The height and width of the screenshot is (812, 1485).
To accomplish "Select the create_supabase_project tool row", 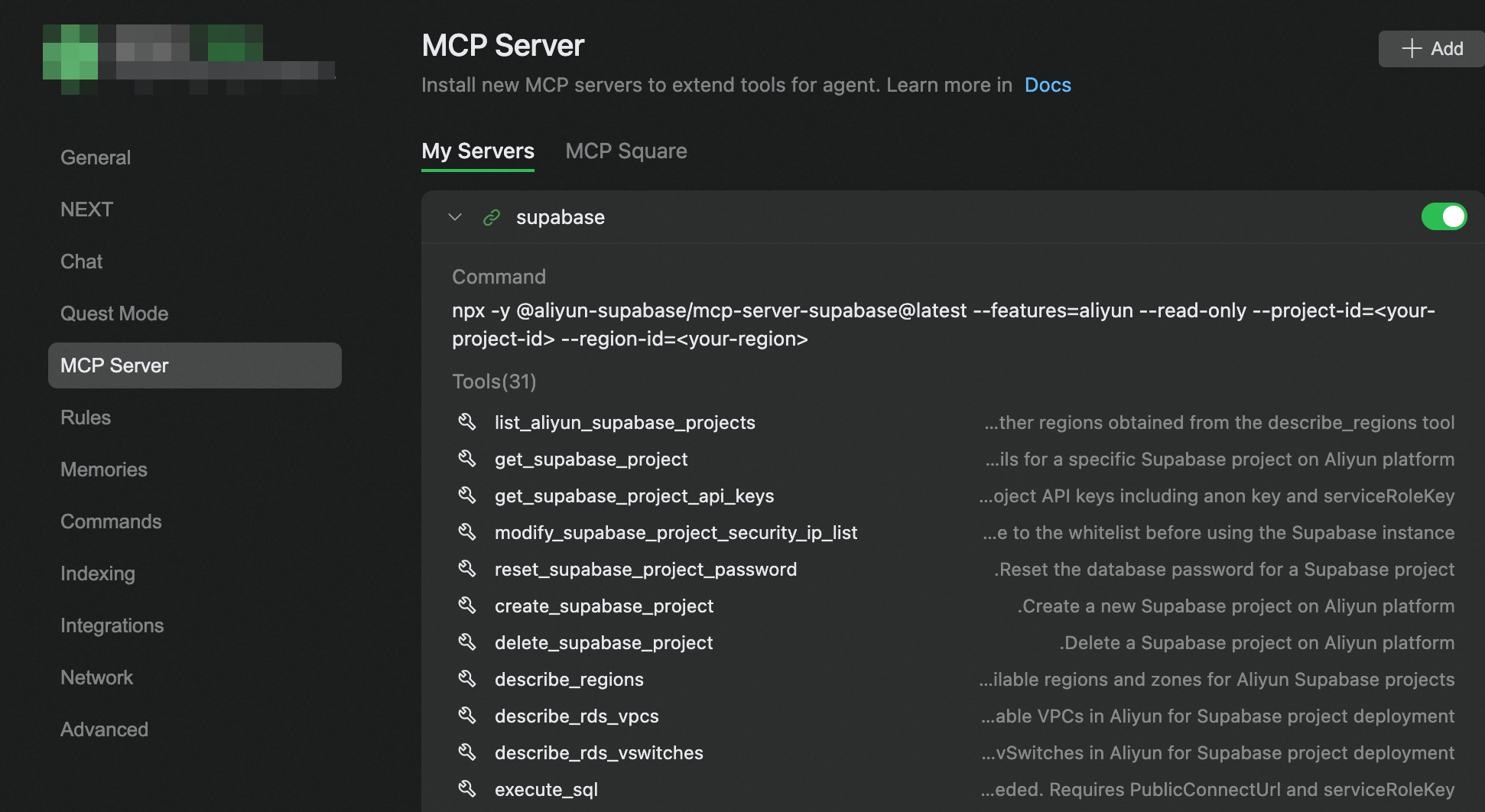I will pyautogui.click(x=604, y=606).
